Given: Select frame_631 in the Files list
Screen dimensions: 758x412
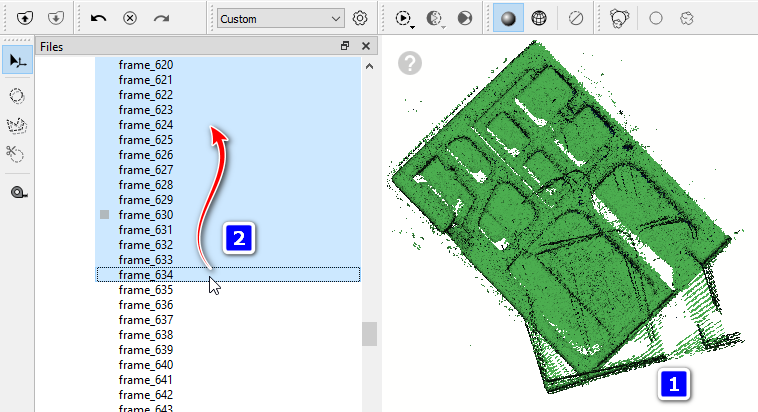Looking at the screenshot, I should pyautogui.click(x=146, y=230).
